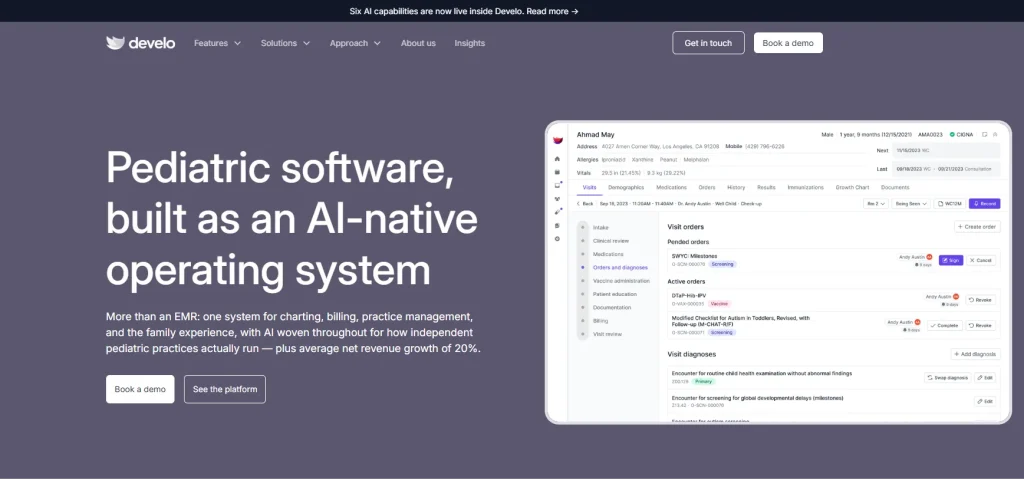
Task: Click the Get in touch button
Action: (x=708, y=43)
